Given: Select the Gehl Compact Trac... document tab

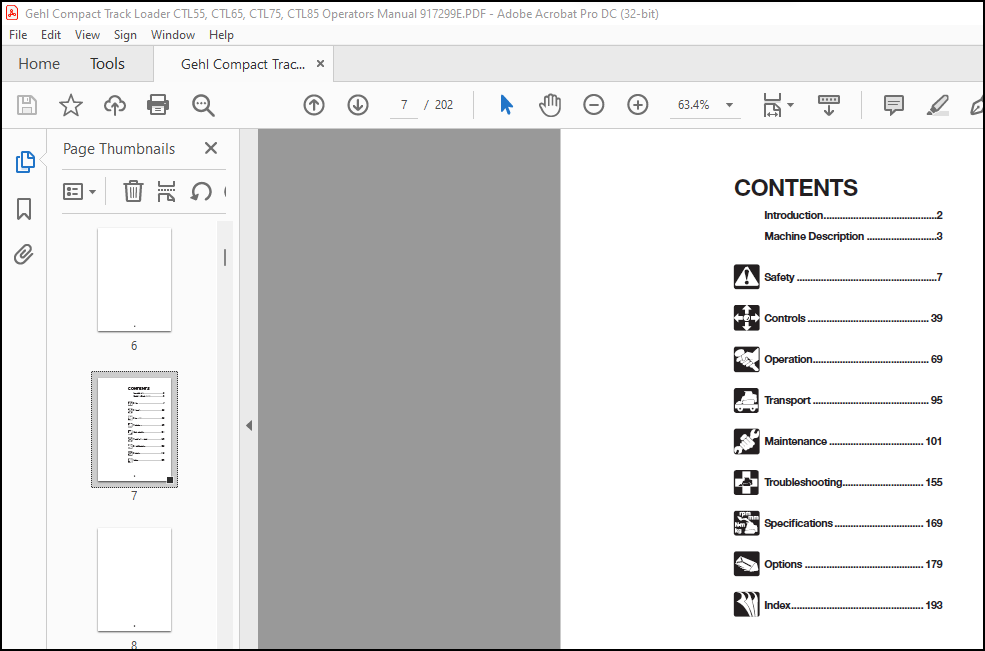Looking at the screenshot, I should coord(243,64).
